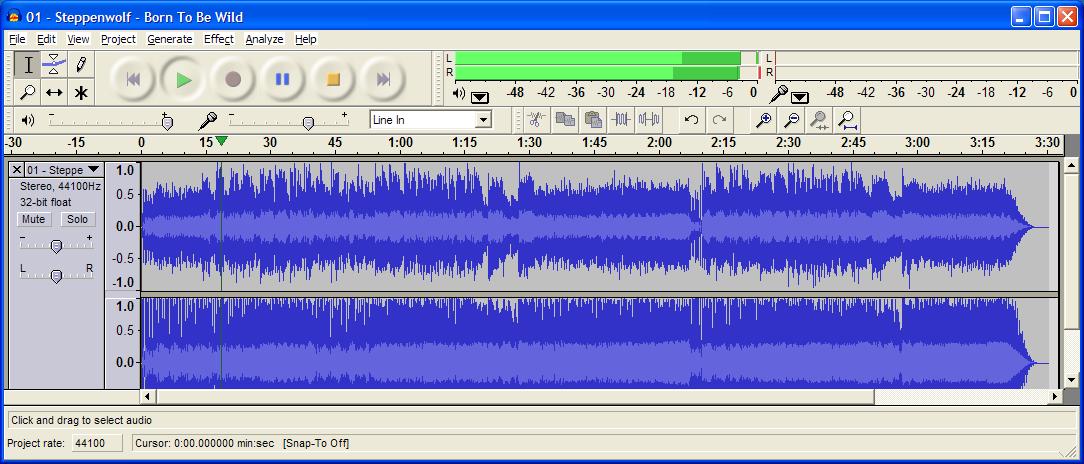Pause playback with the Pause button
The height and width of the screenshot is (464, 1084).
[x=283, y=79]
